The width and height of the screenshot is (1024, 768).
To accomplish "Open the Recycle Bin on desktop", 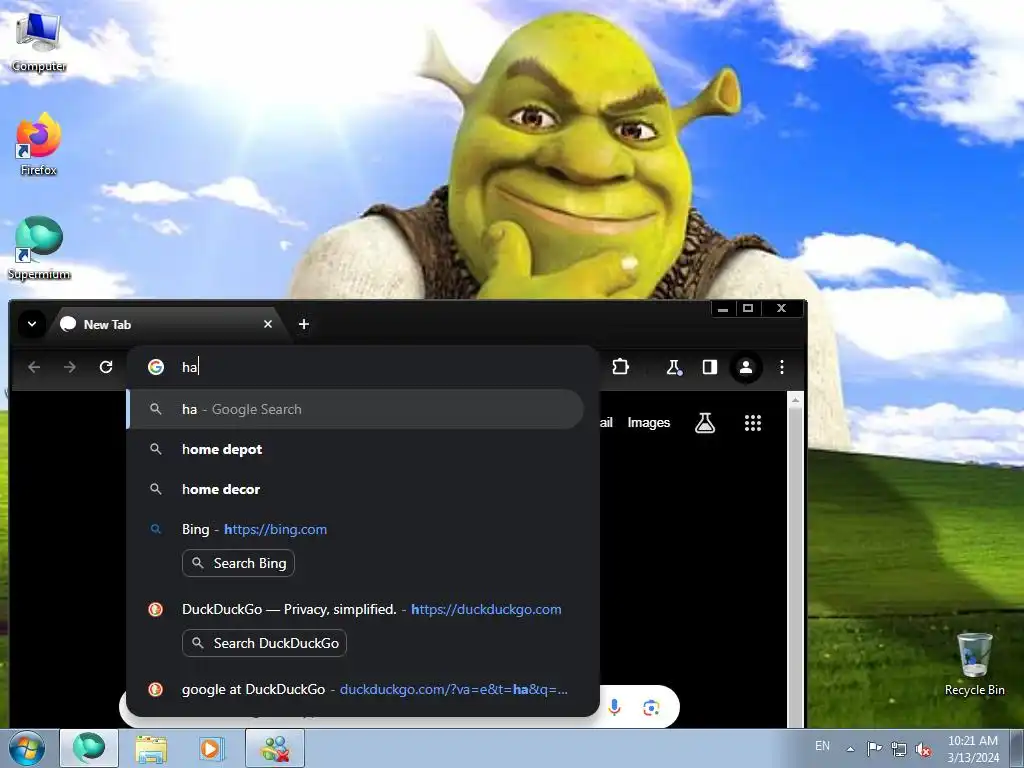I will pos(974,665).
